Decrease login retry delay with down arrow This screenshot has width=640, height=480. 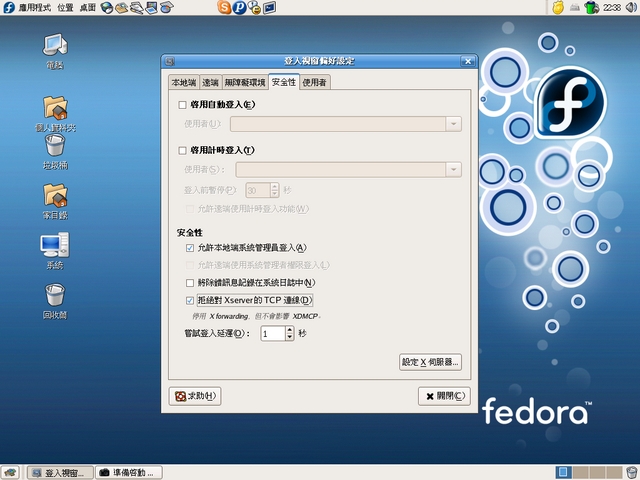289,337
